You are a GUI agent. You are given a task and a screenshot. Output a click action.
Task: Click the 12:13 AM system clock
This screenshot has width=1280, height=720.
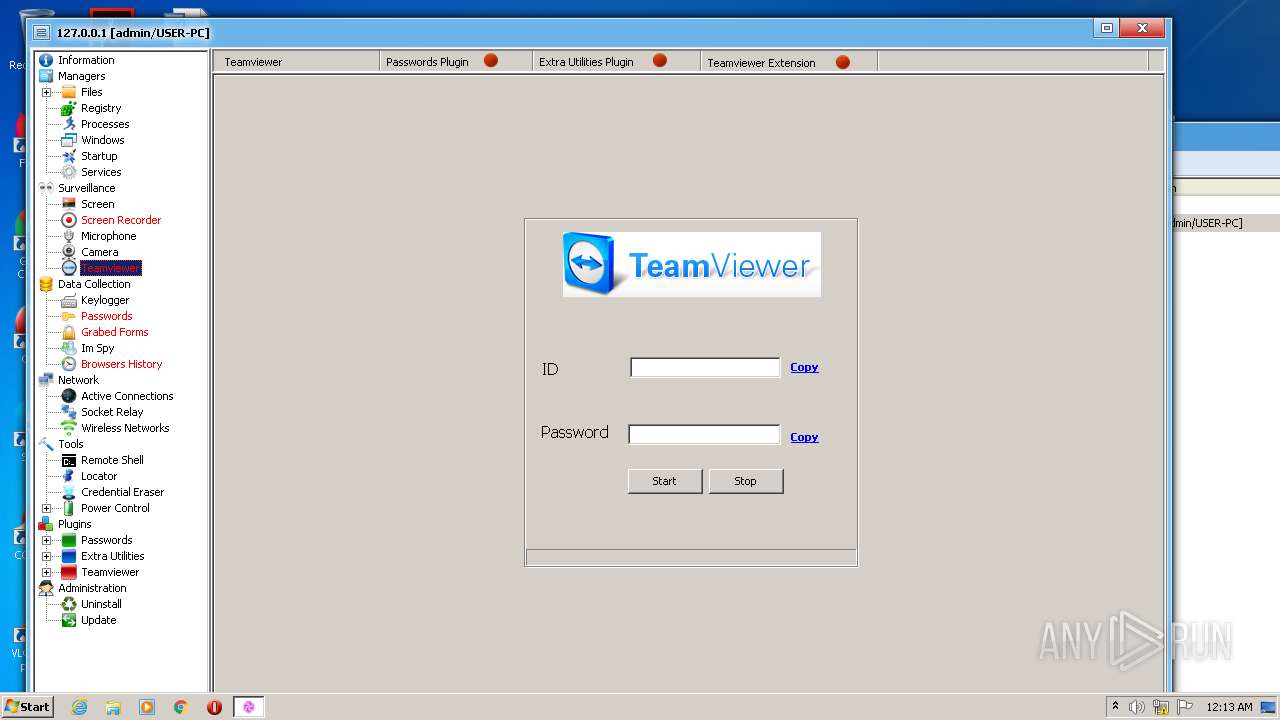[1229, 707]
